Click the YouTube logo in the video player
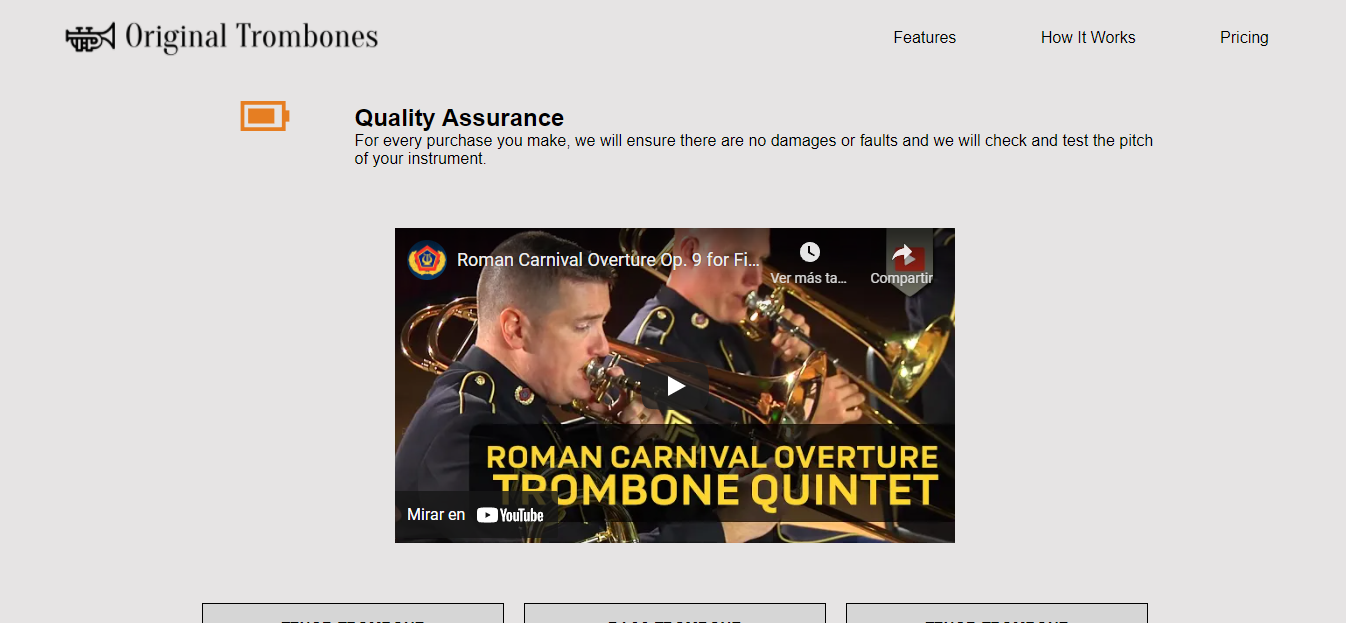Screen dimensions: 1346x623 pyautogui.click(x=510, y=515)
